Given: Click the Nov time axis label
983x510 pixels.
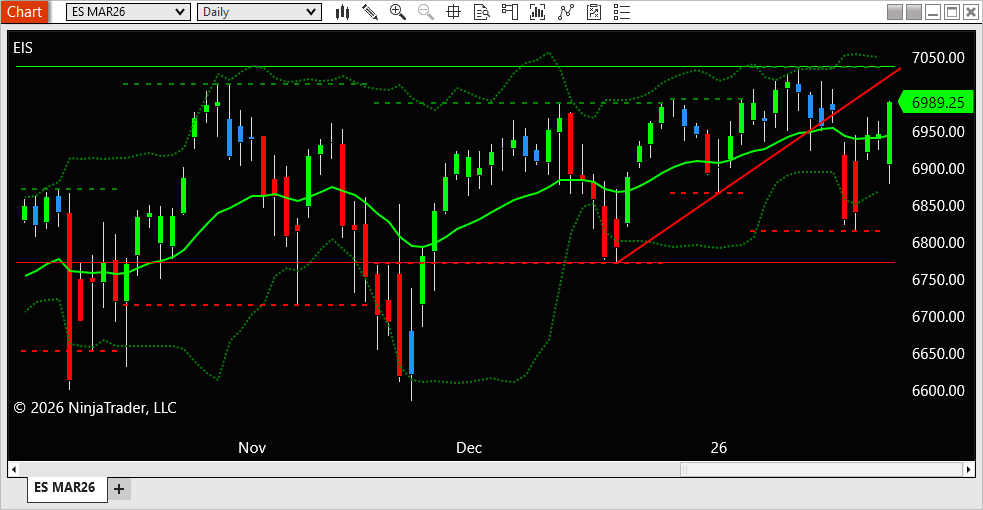Looking at the screenshot, I should 252,448.
